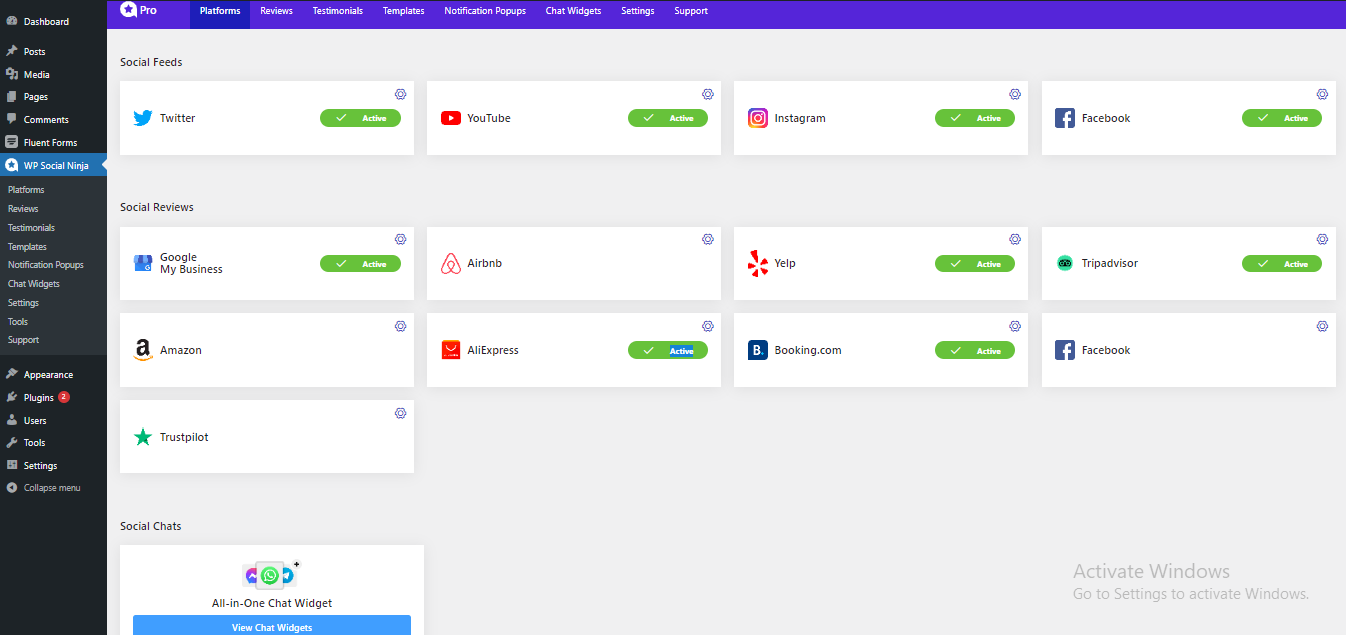Open gear icon on Social Feeds Facebook card
Screen dimensions: 1346x635
tap(1322, 94)
